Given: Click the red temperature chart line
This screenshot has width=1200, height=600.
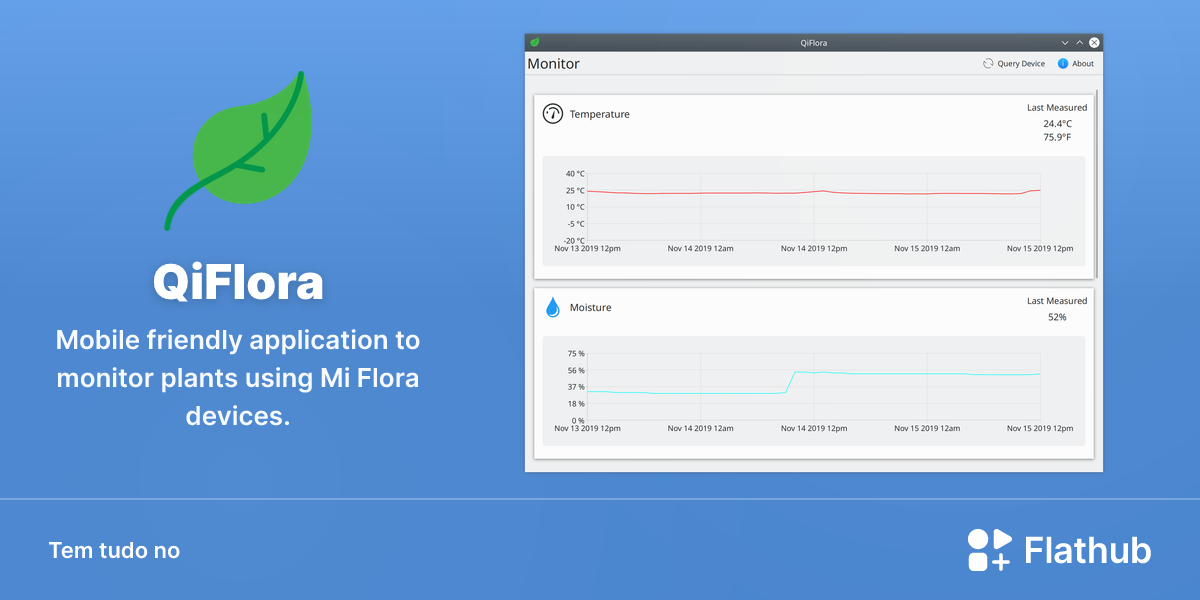Looking at the screenshot, I should [813, 192].
